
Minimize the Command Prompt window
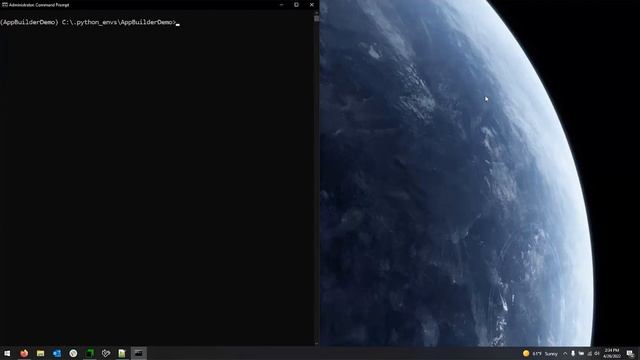281,5
